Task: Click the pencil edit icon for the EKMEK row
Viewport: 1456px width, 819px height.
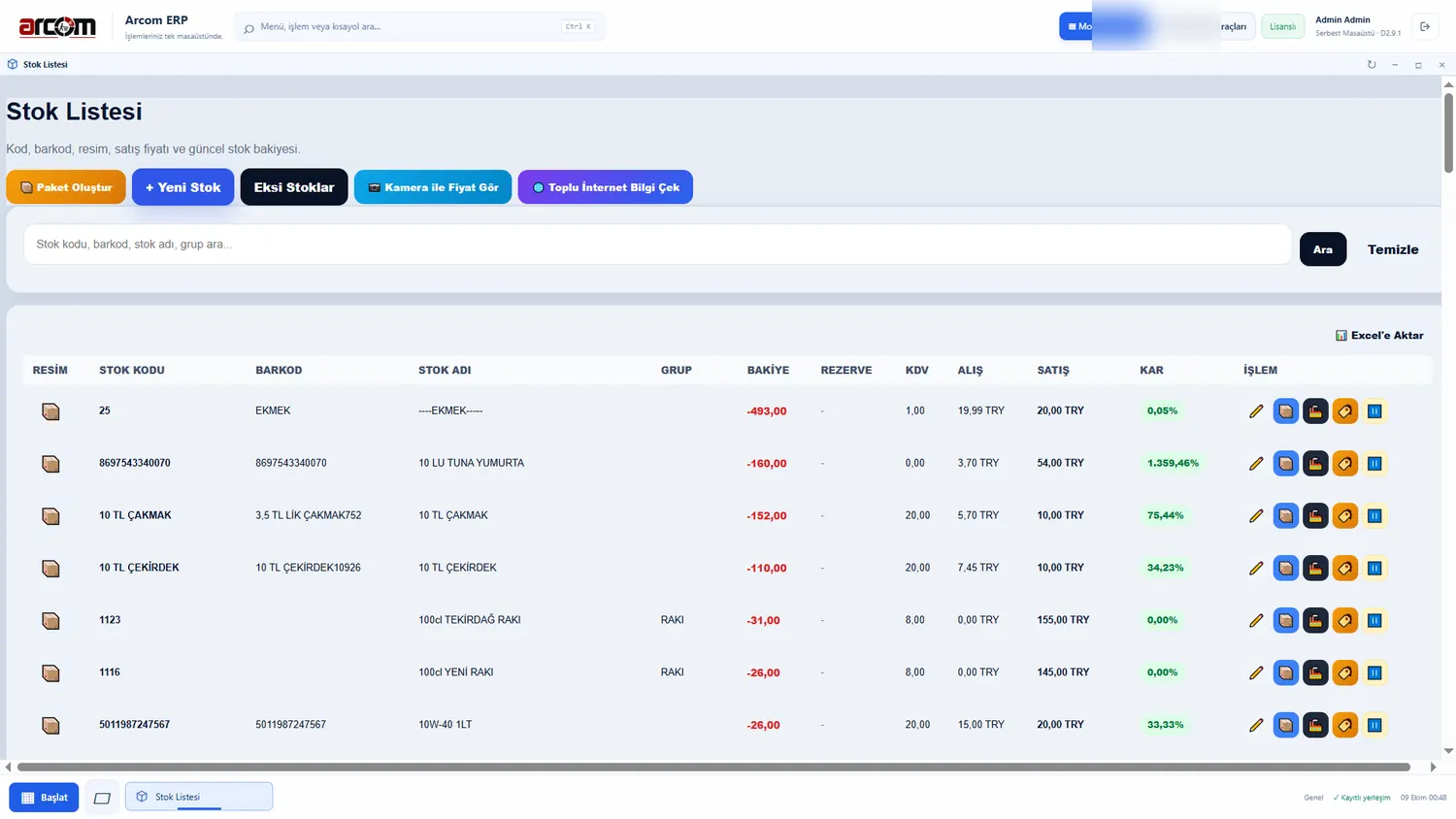Action: 1256,411
